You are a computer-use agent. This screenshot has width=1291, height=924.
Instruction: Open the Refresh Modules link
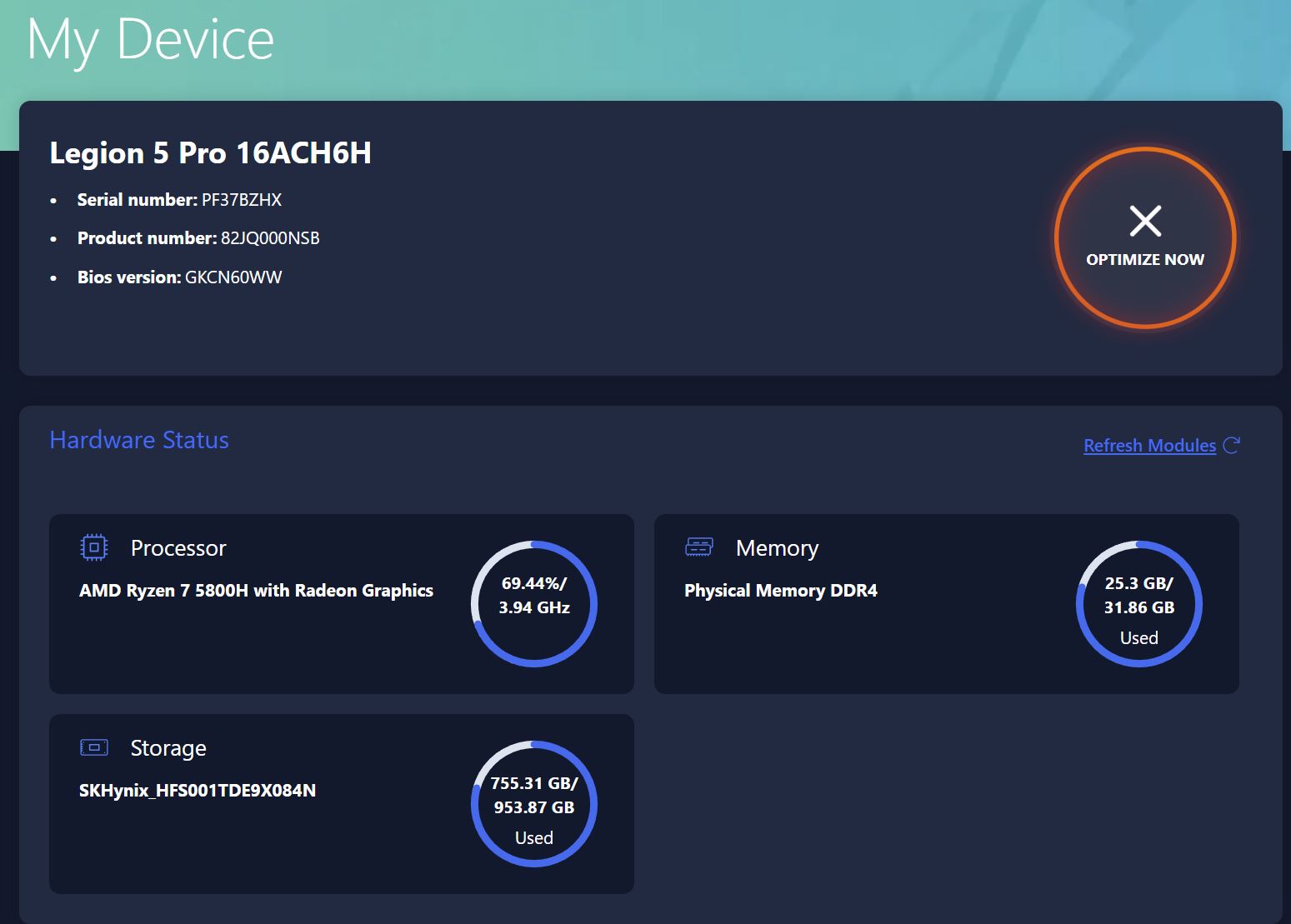point(1149,446)
